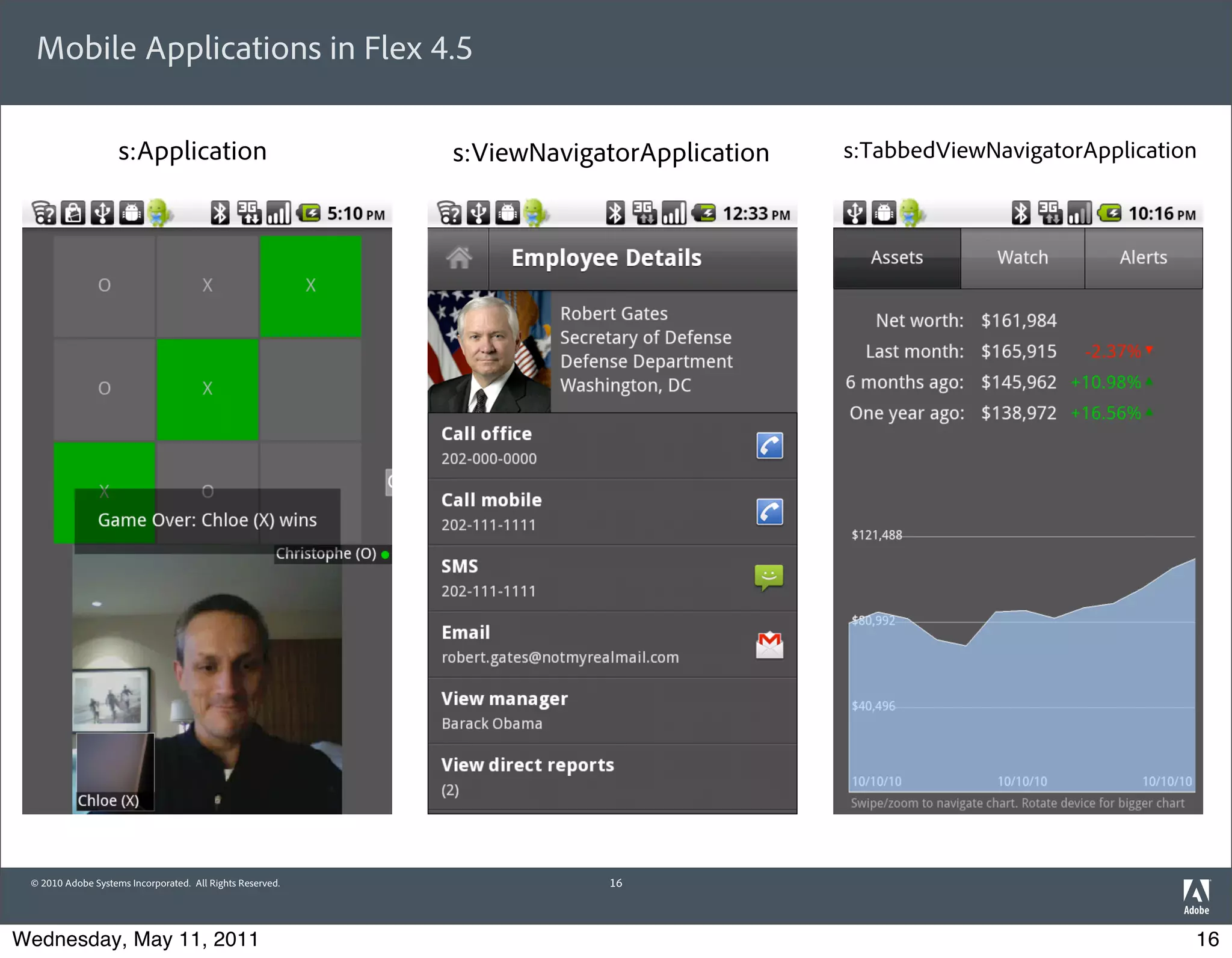The width and height of the screenshot is (1232, 958).
Task: Click the Adobe logo in the footer
Action: pos(1197,897)
